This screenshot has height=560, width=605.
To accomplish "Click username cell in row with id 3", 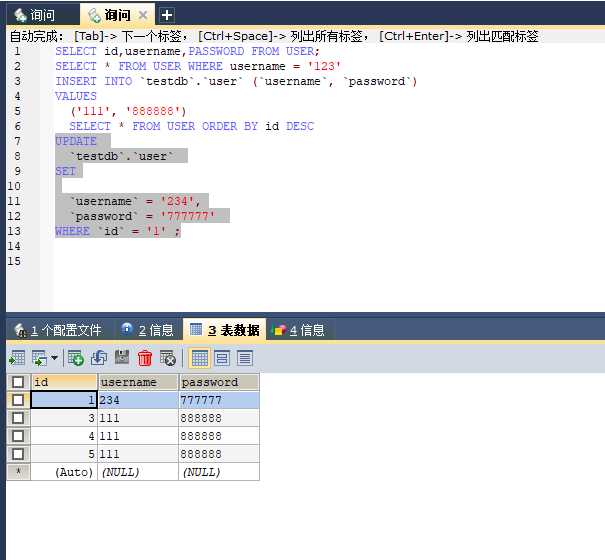I will [138, 418].
